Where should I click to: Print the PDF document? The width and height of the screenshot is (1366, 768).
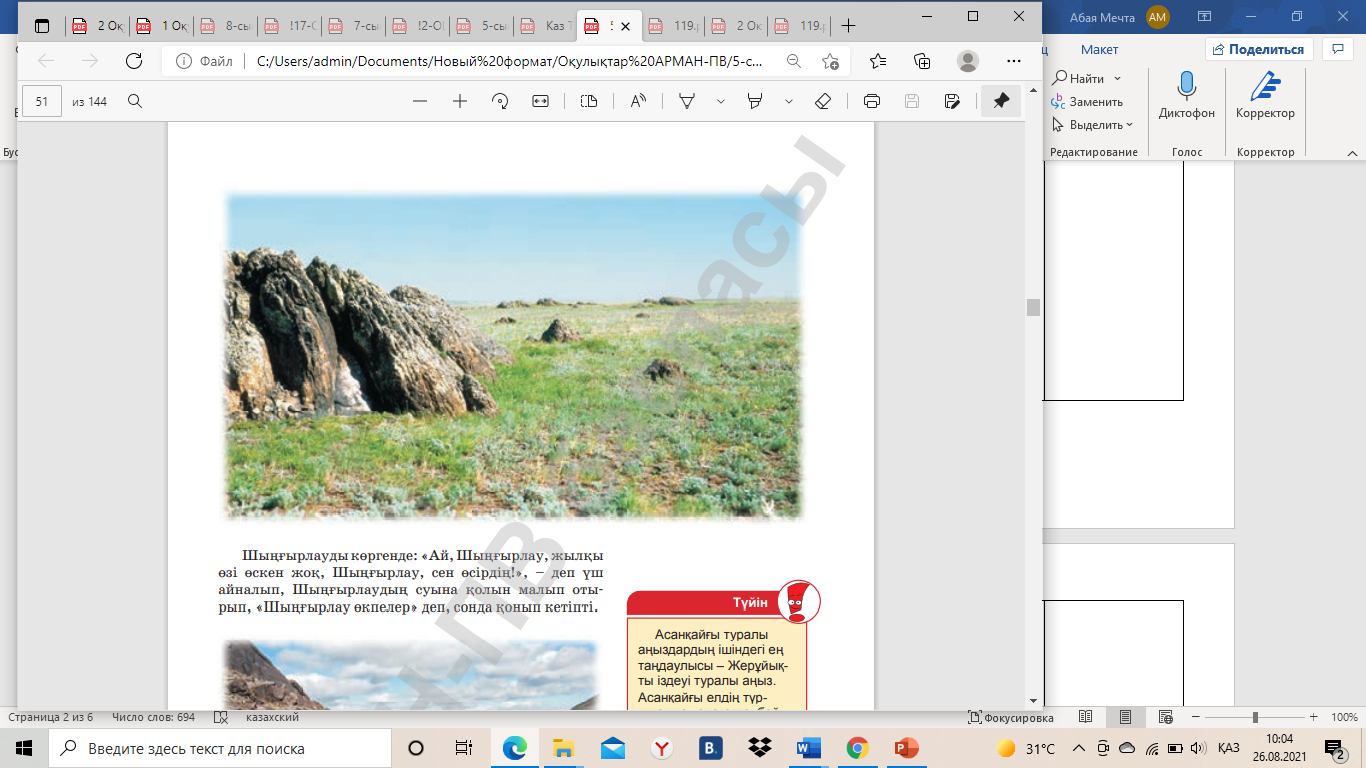coord(872,101)
